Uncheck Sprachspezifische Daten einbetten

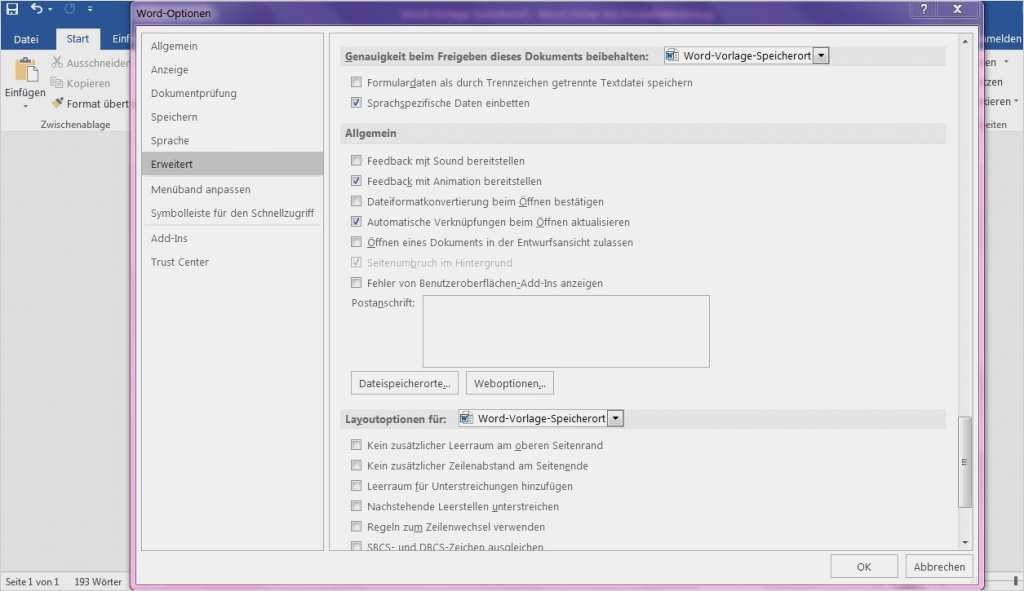[x=356, y=103]
